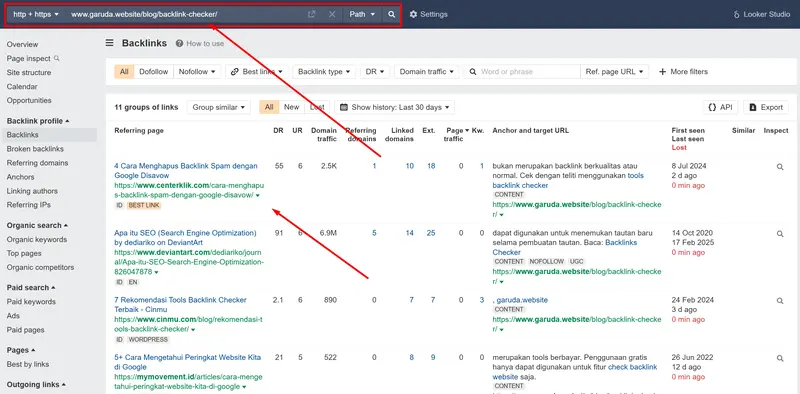Click the Word or phrase search field
Image resolution: width=800 pixels, height=394 pixels.
(x=522, y=71)
